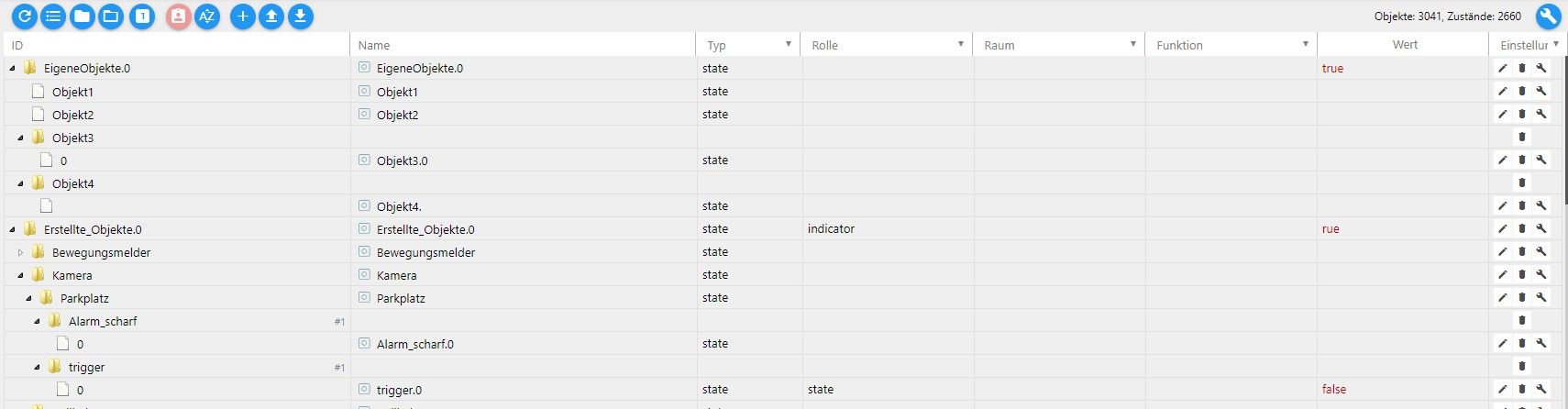The height and width of the screenshot is (409, 1568).
Task: Click the download objects arrow icon
Action: (x=300, y=16)
